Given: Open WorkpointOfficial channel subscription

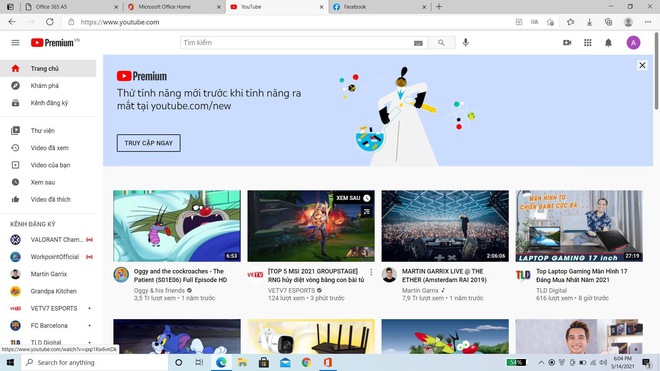Looking at the screenshot, I should coord(48,257).
